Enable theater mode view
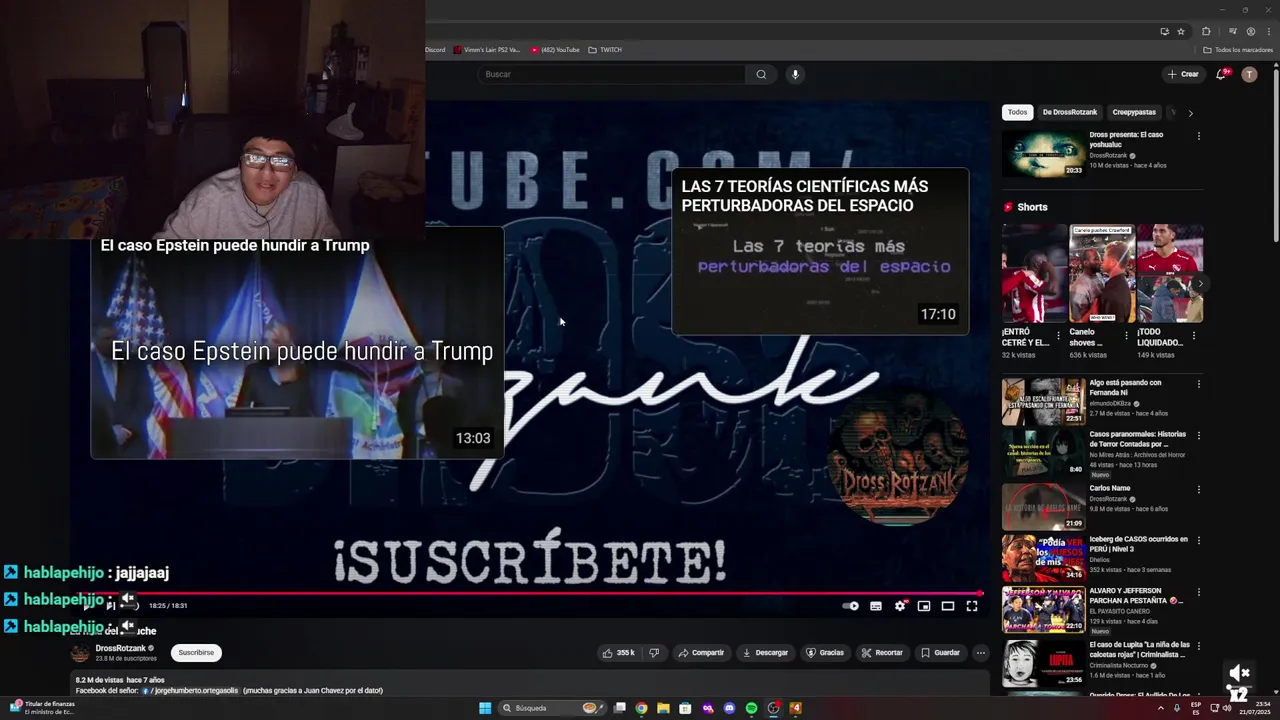The height and width of the screenshot is (720, 1280). (948, 606)
